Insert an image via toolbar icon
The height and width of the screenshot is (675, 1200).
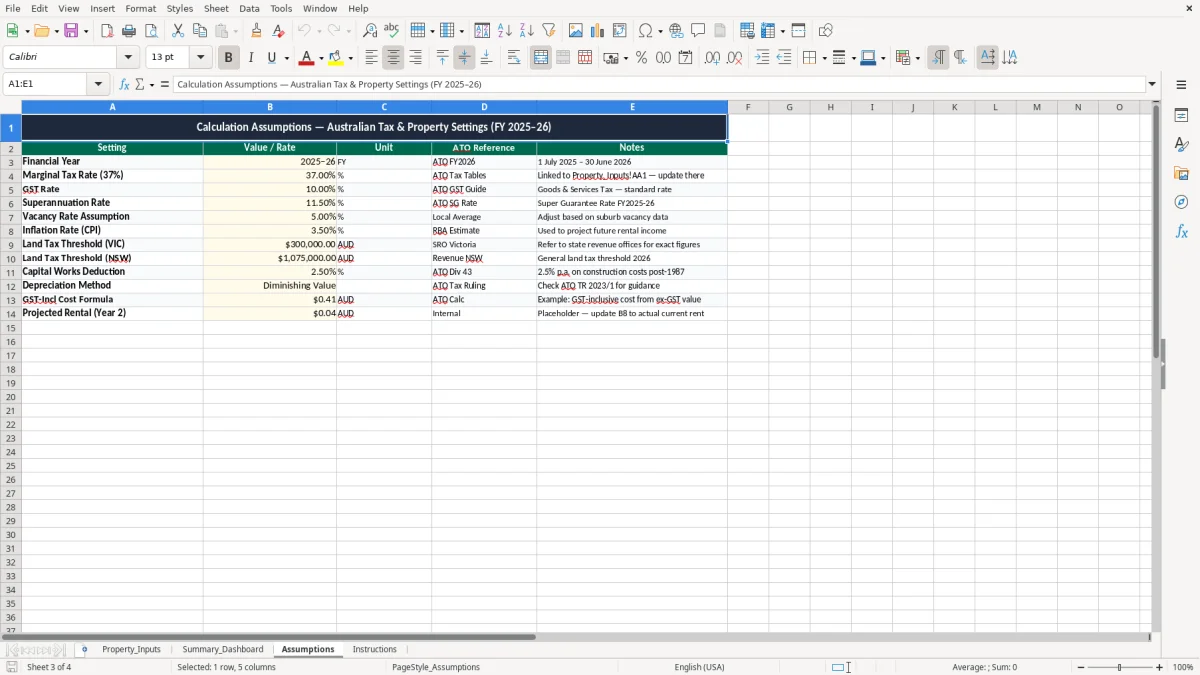coord(576,31)
